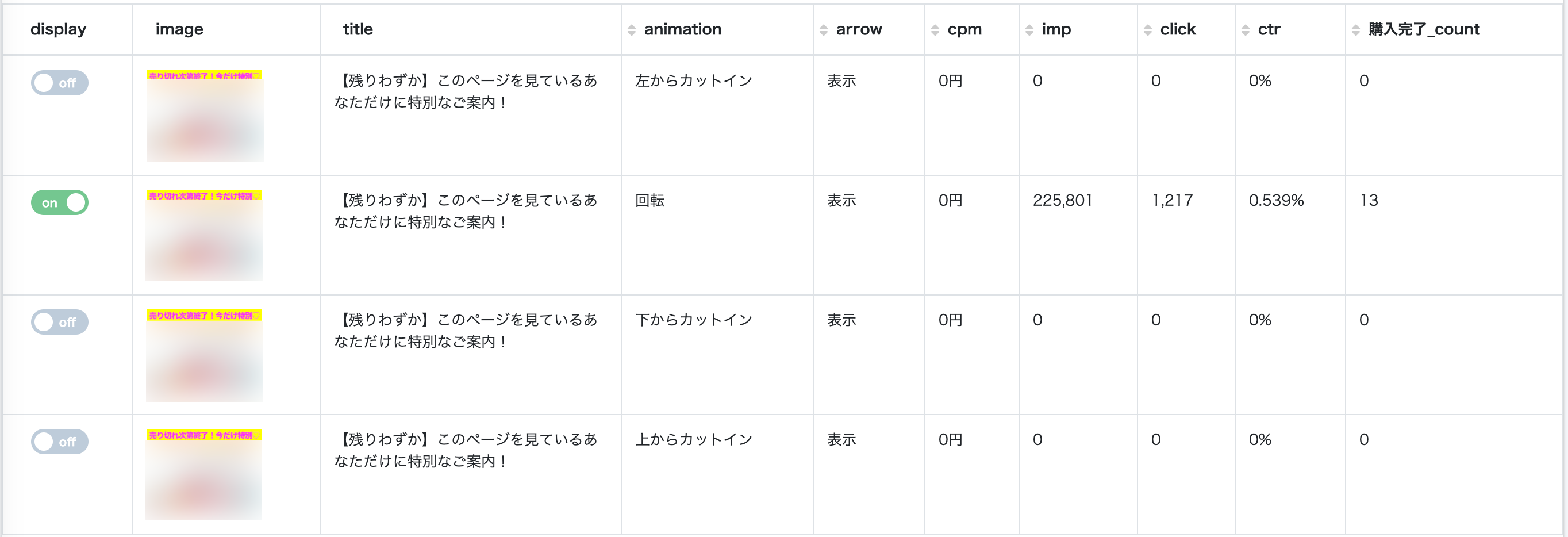Screen dimensions: 1568x537
Task: Open thumbnail image of 下からカットイン row
Action: (x=204, y=355)
